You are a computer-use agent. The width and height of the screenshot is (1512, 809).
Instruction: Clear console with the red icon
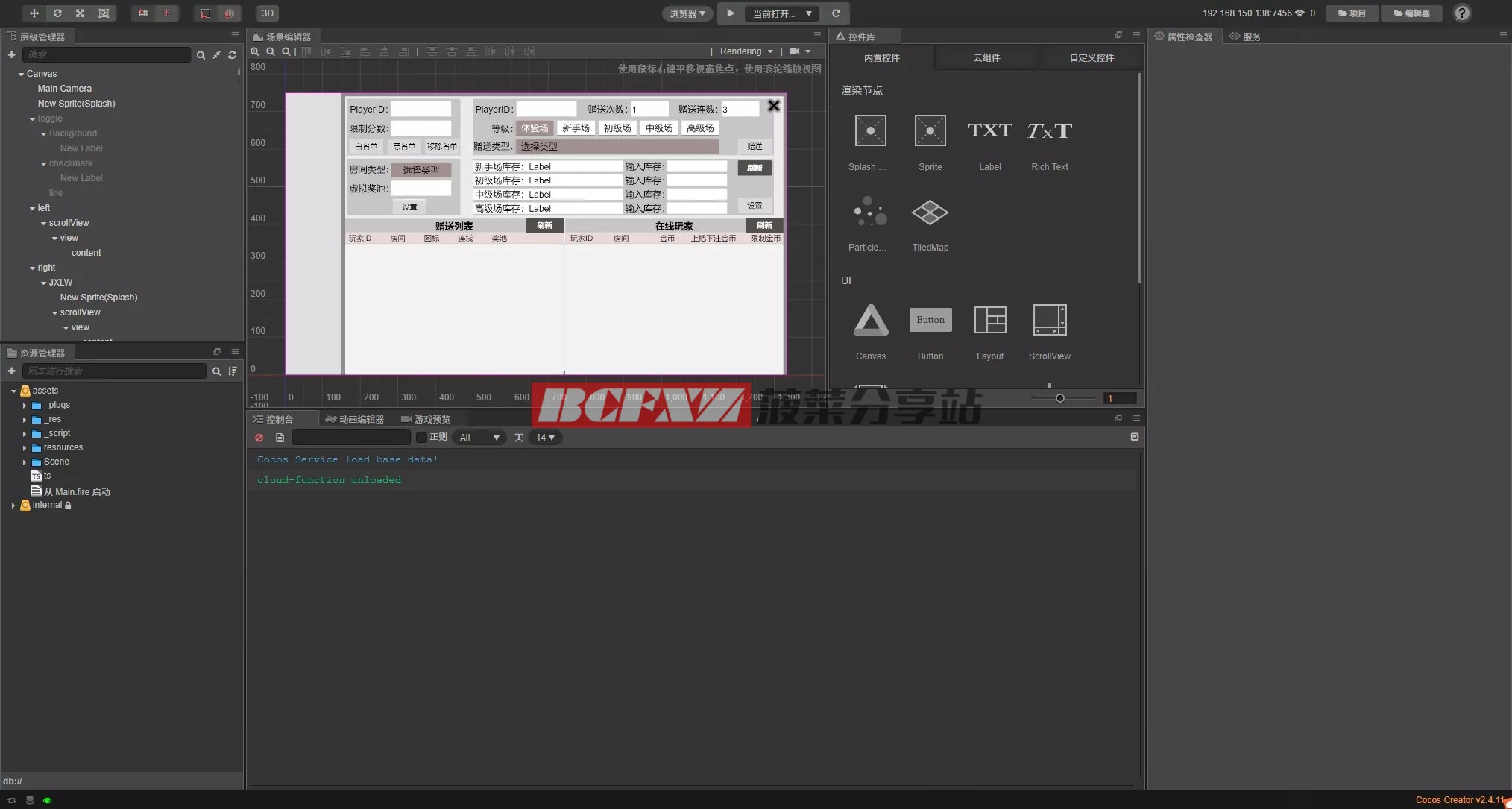point(259,438)
